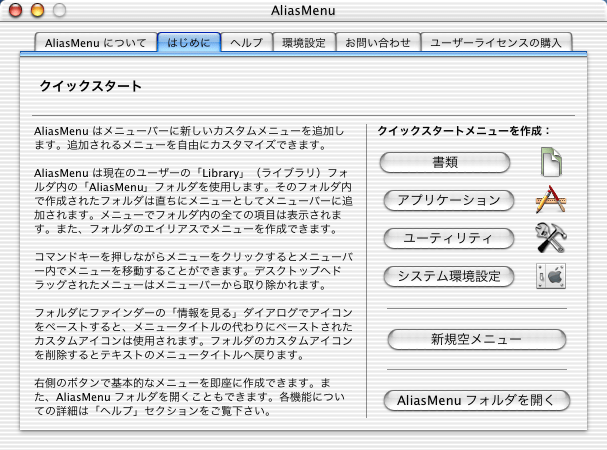Go to the お問い合わせ tab
This screenshot has width=607, height=450.
(378, 42)
